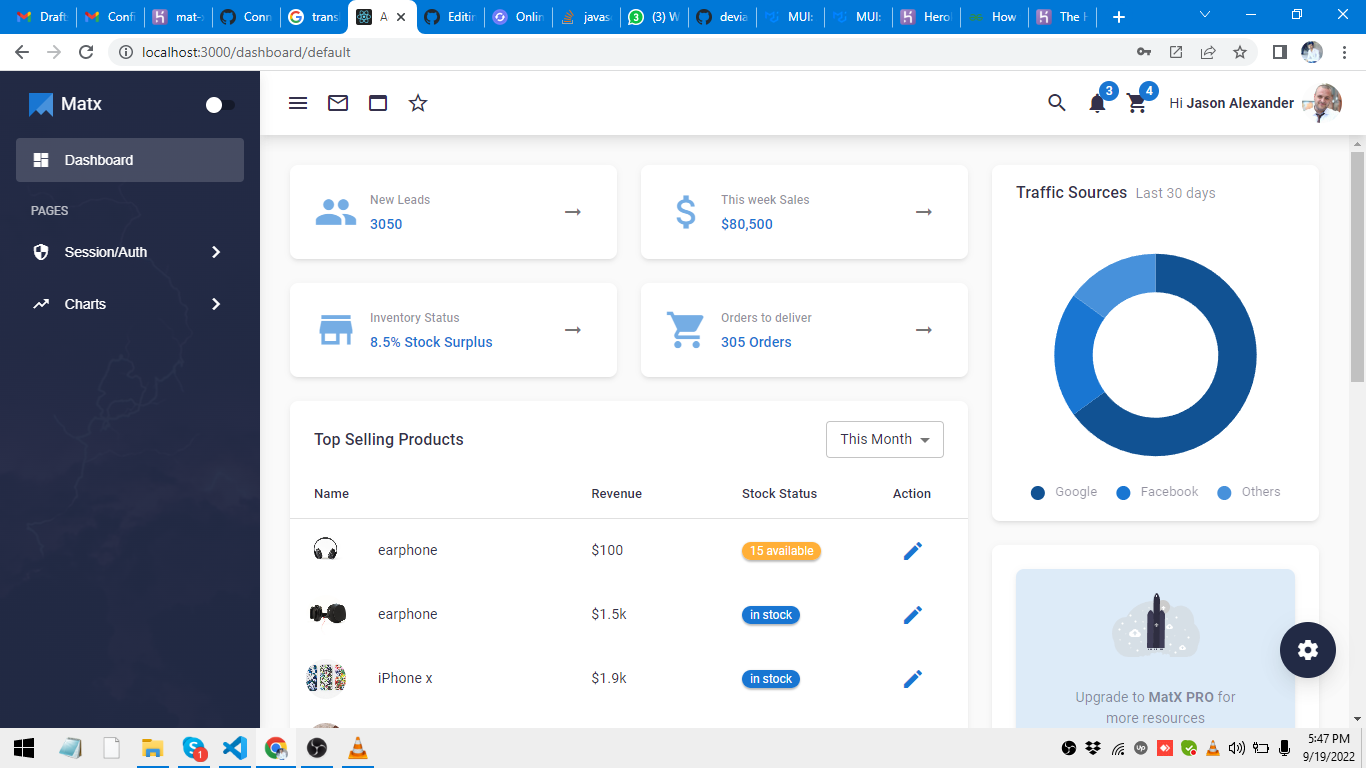Open notifications bell with 3 alerts
This screenshot has width=1366, height=768.
pyautogui.click(x=1097, y=103)
